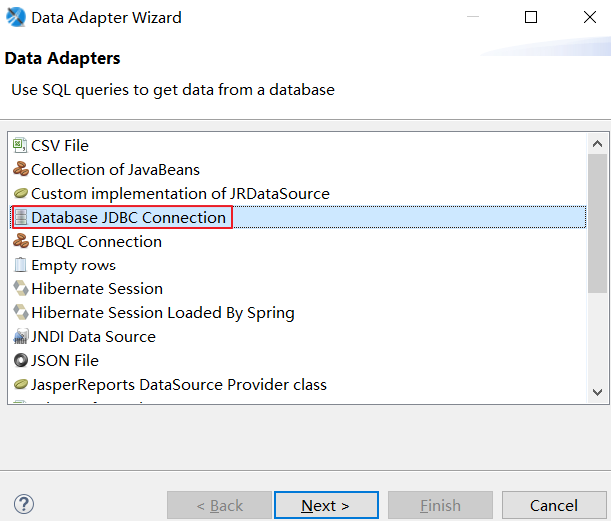Click the CSV File adapter icon
611x521 pixels.
click(x=20, y=146)
